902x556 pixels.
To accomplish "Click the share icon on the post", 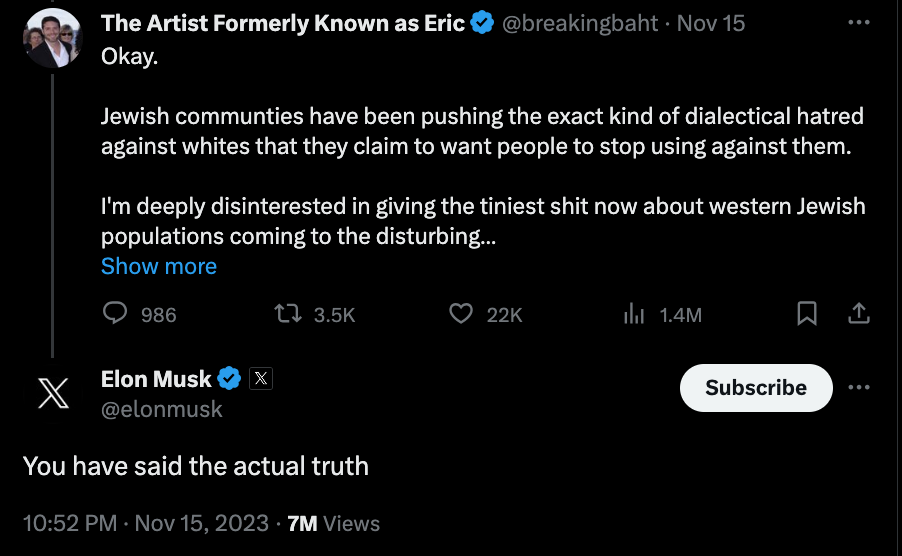I will point(858,314).
